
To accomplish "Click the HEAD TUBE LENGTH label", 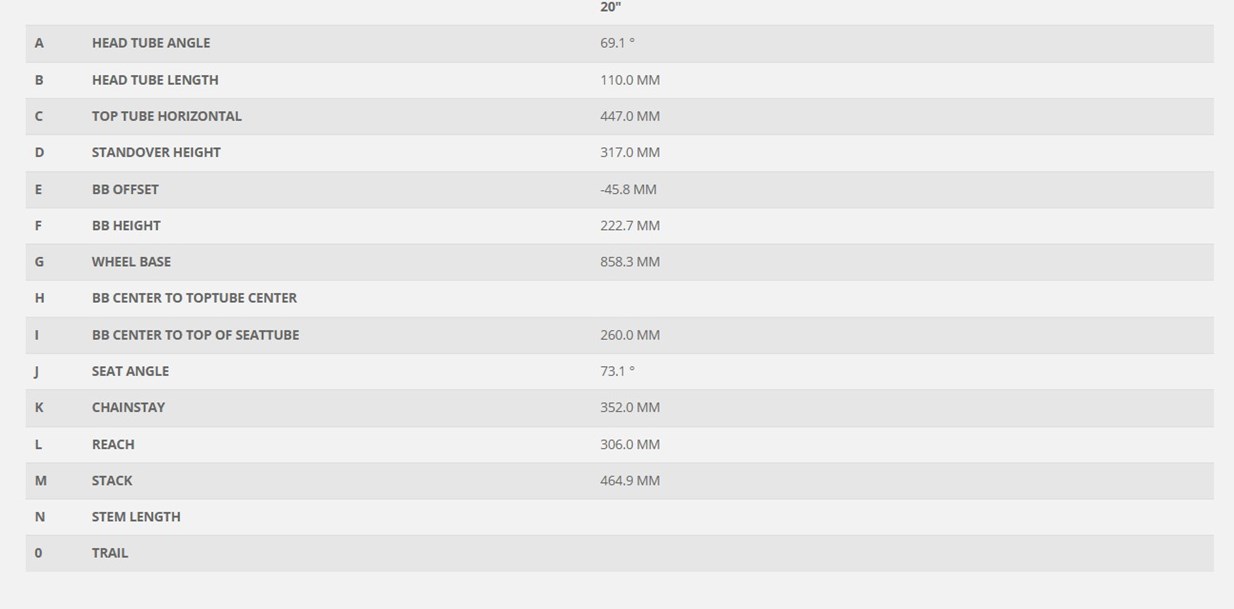I will [x=155, y=80].
